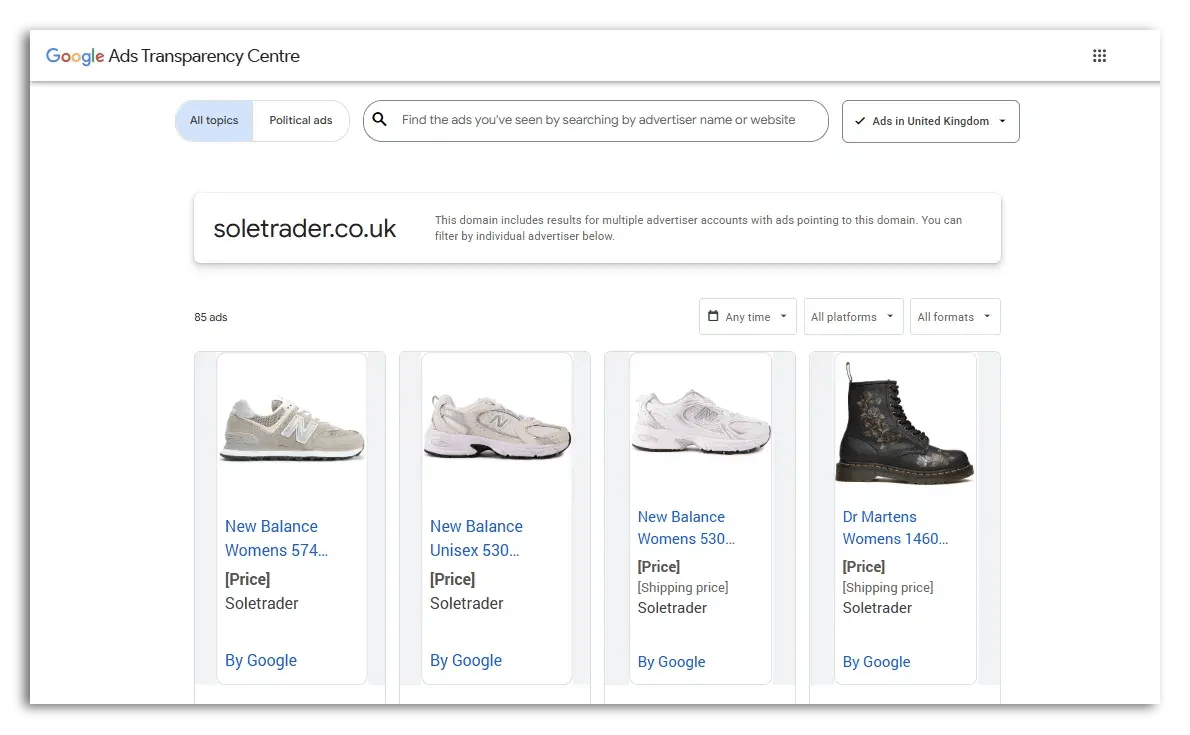1190x735 pixels.
Task: Open the Dr Martens Womens 1460 listing
Action: tap(894, 527)
